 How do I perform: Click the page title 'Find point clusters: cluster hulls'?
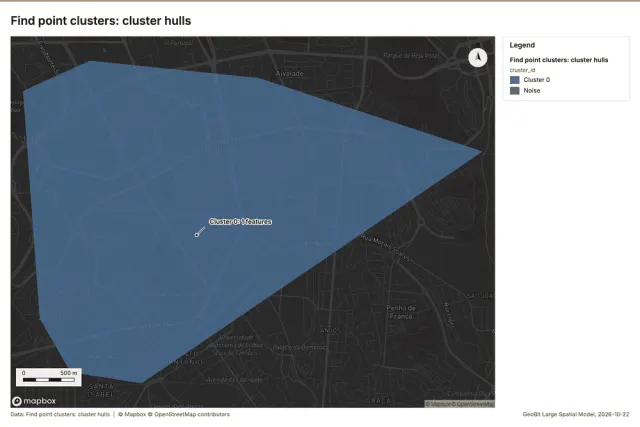pos(101,21)
